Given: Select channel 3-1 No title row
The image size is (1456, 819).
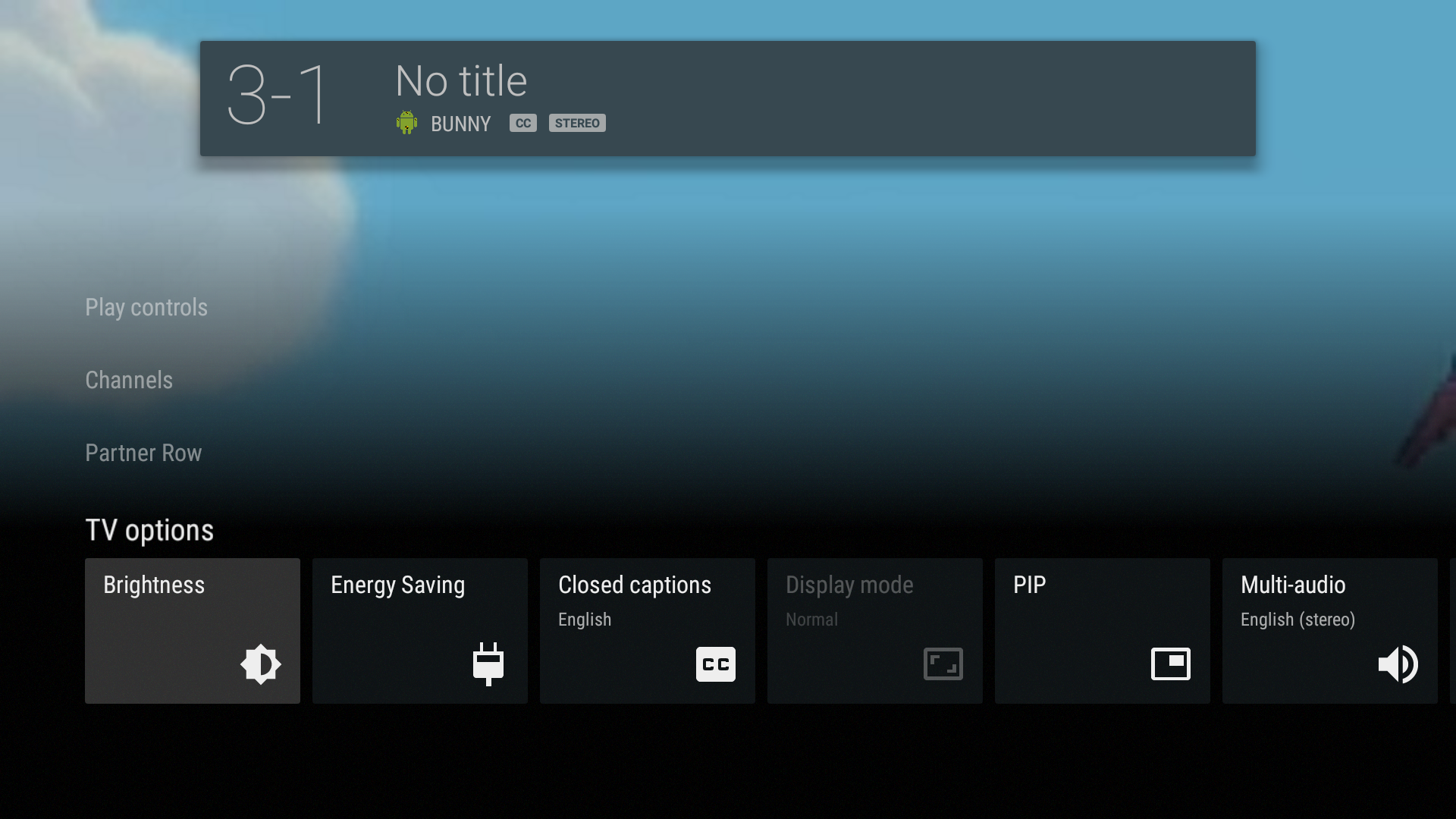Looking at the screenshot, I should (728, 98).
